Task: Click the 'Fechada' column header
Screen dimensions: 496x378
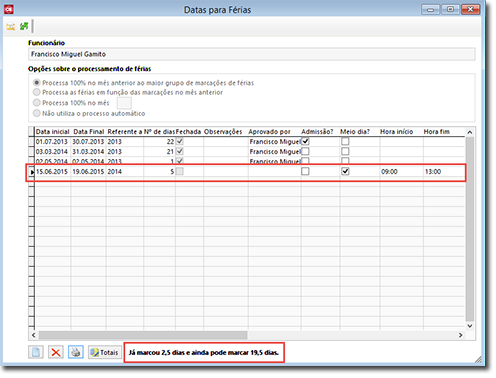Action: click(189, 132)
